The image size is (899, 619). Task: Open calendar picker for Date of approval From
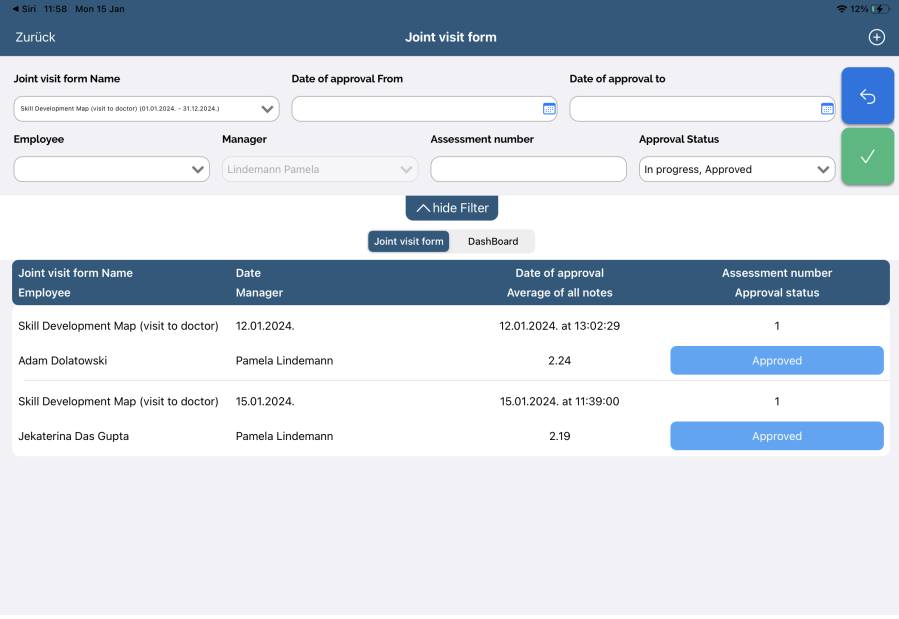tap(549, 109)
